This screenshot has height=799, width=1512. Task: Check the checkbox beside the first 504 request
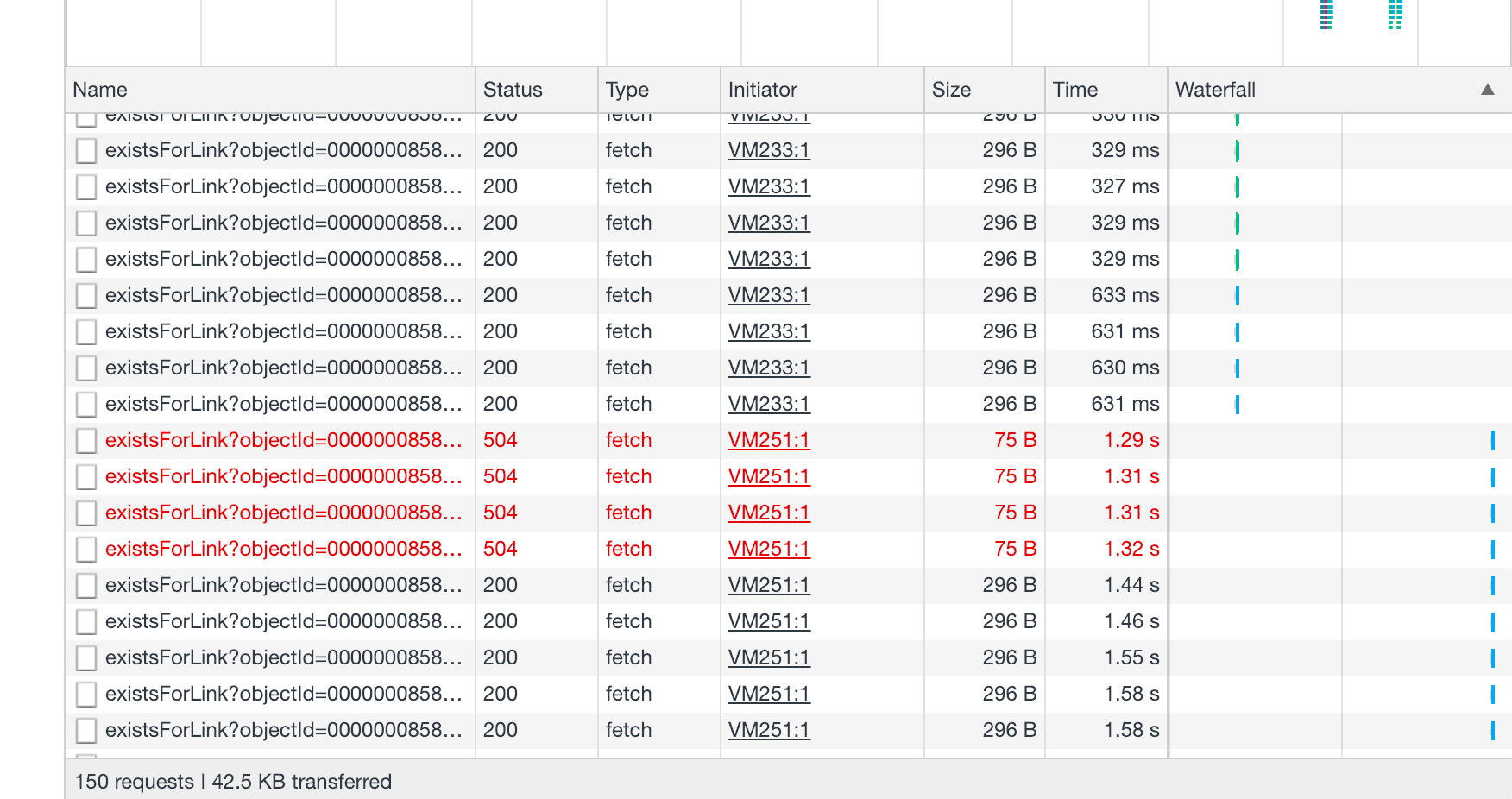pos(85,440)
